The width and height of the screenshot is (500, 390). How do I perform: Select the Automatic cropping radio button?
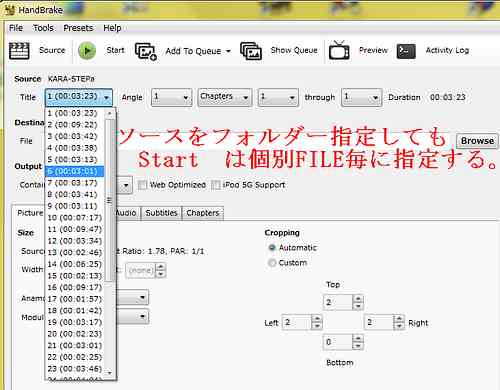click(272, 248)
